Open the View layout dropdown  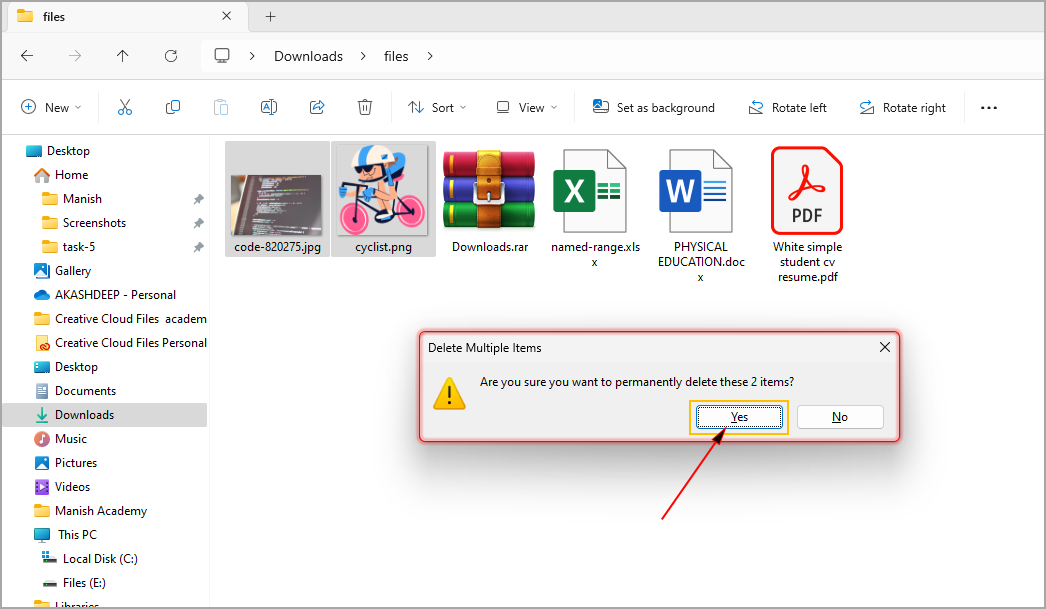coord(526,108)
